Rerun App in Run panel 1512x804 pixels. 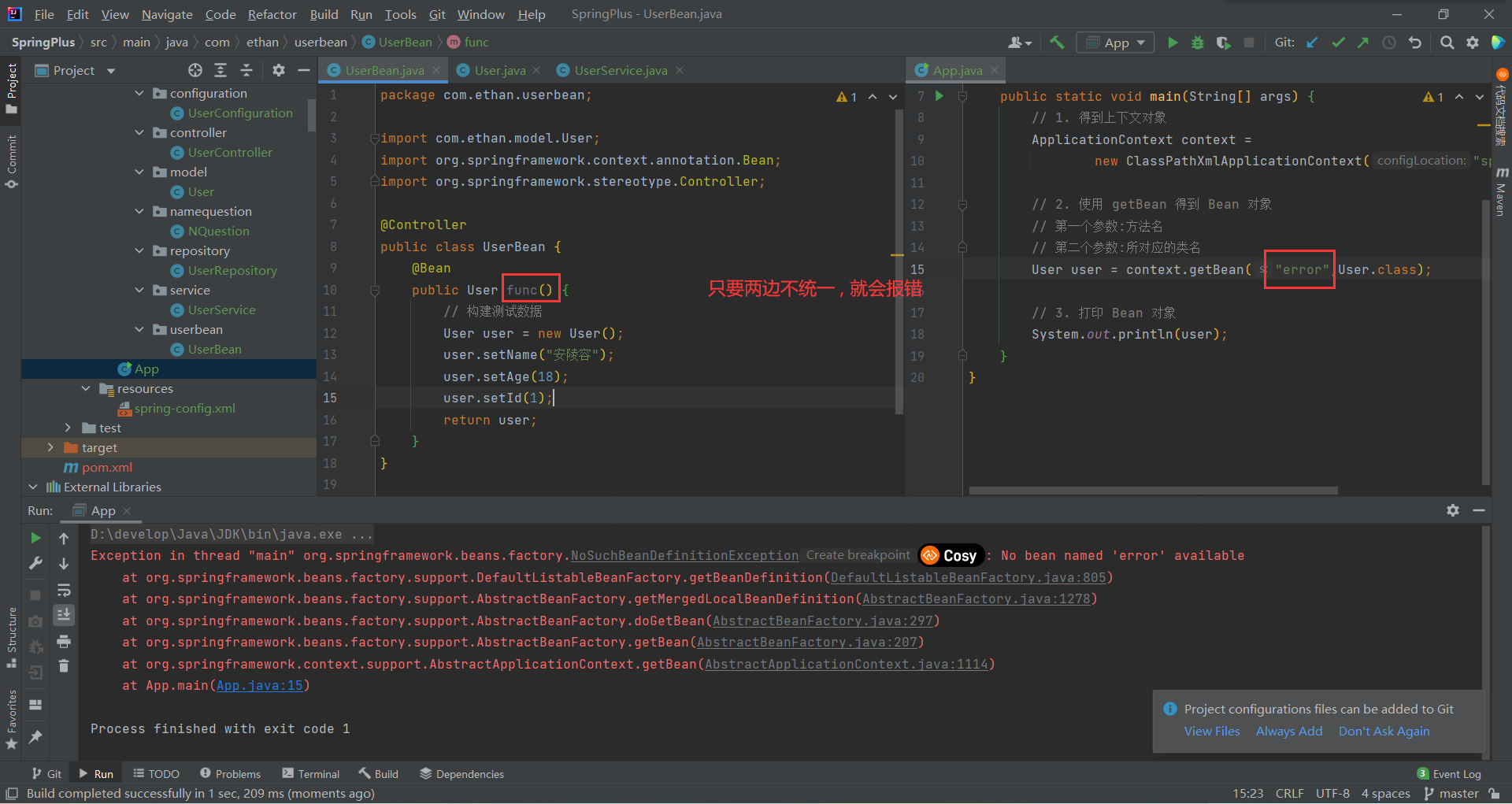pos(35,538)
